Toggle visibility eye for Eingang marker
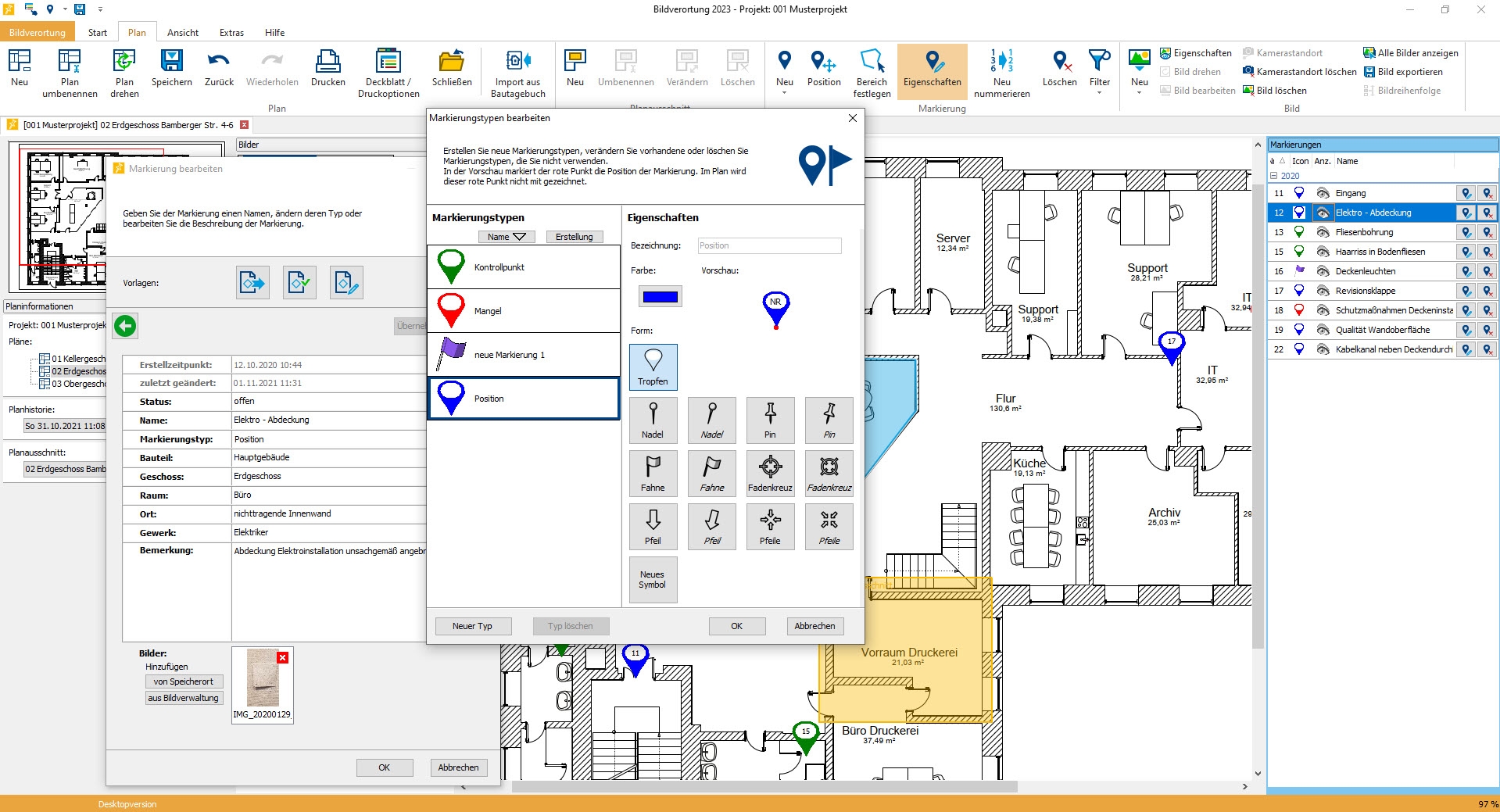The height and width of the screenshot is (812, 1500). pyautogui.click(x=1323, y=193)
